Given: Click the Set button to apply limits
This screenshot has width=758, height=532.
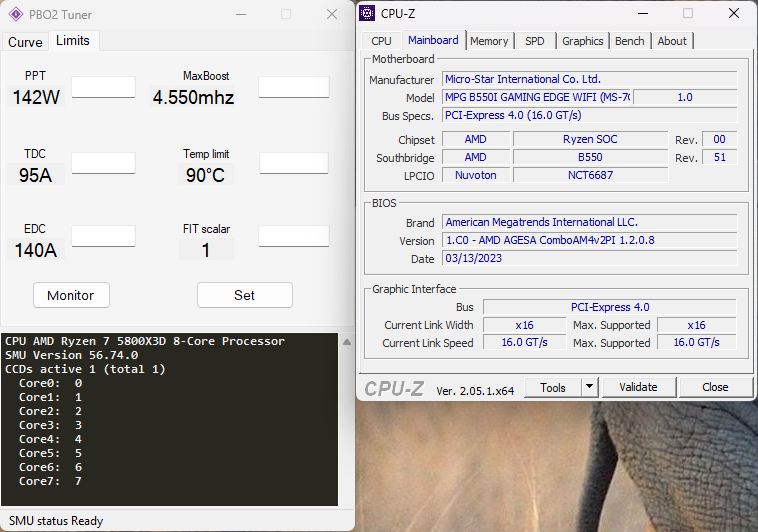Looking at the screenshot, I should pyautogui.click(x=245, y=295).
